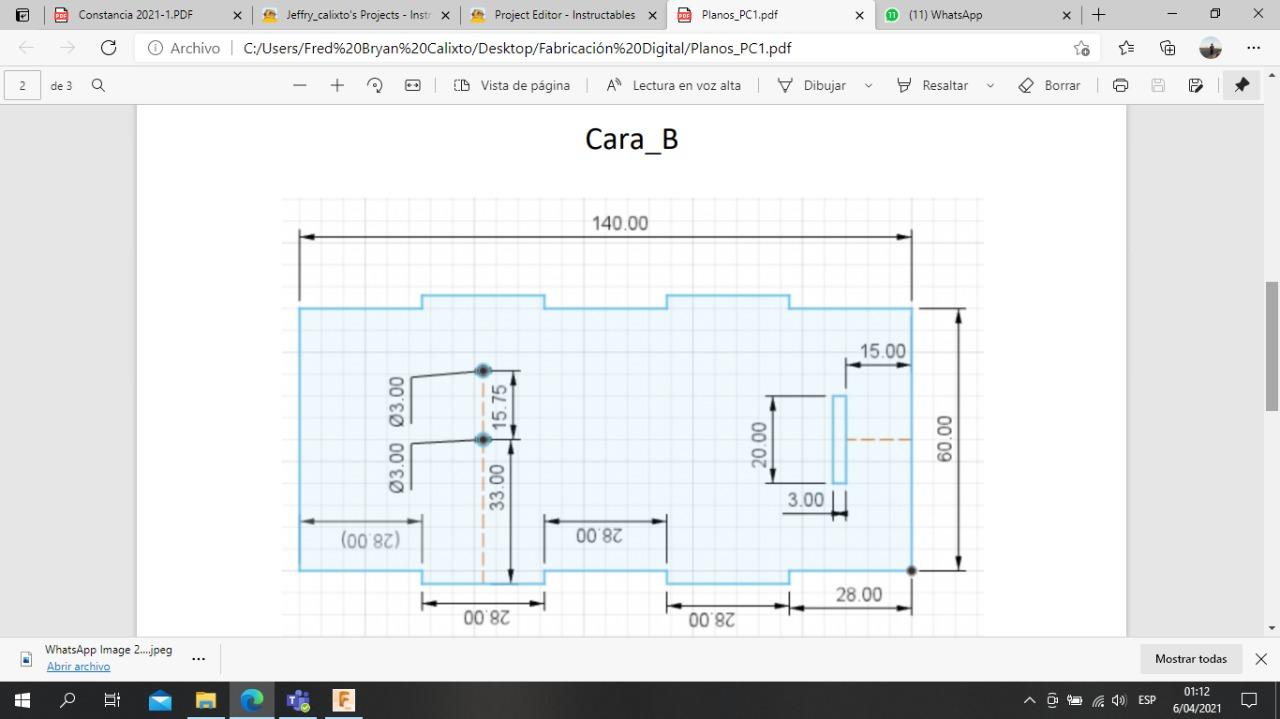Zoom in the PDF
The image size is (1280, 719).
[x=337, y=85]
